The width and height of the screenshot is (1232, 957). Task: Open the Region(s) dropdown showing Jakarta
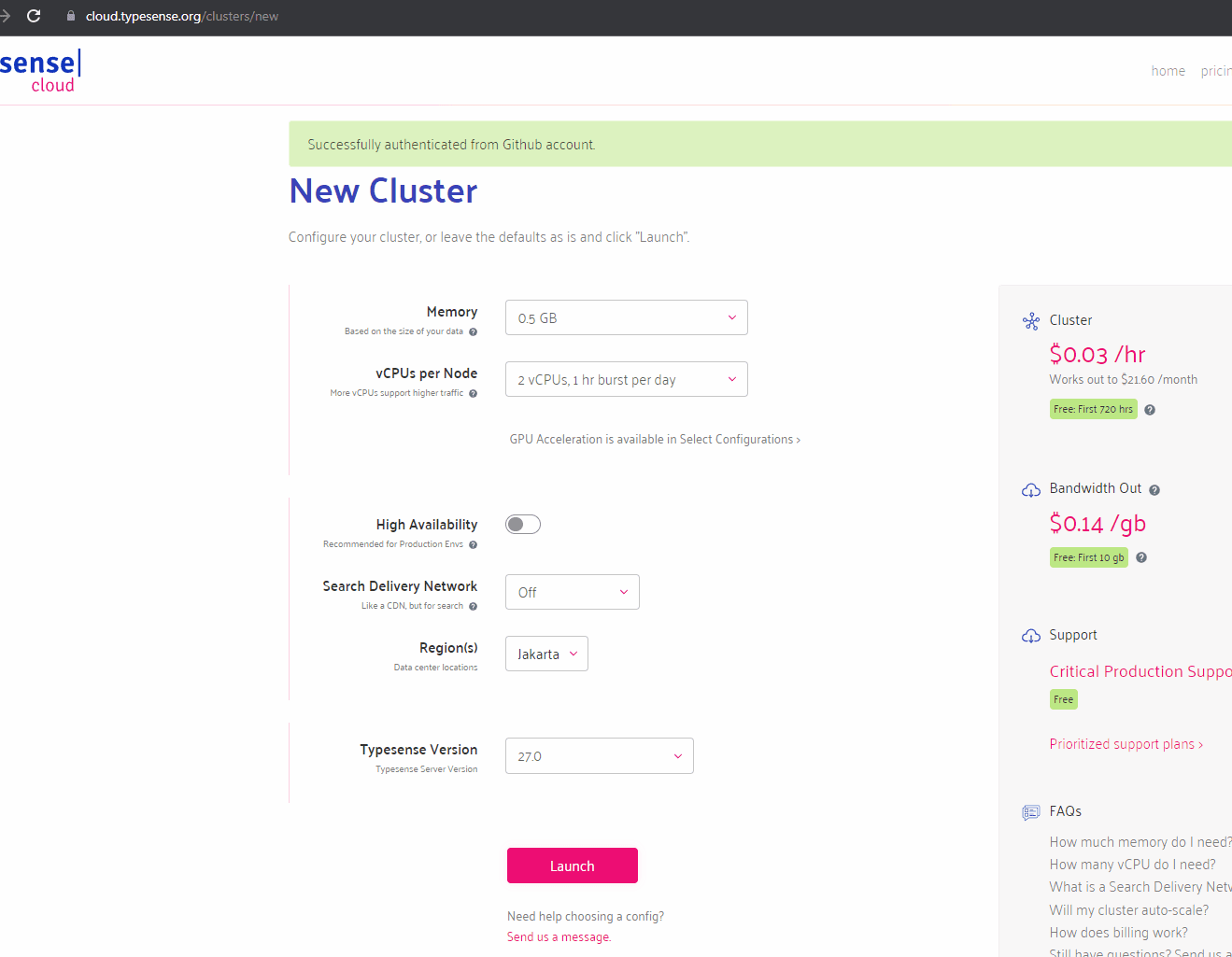tap(546, 654)
